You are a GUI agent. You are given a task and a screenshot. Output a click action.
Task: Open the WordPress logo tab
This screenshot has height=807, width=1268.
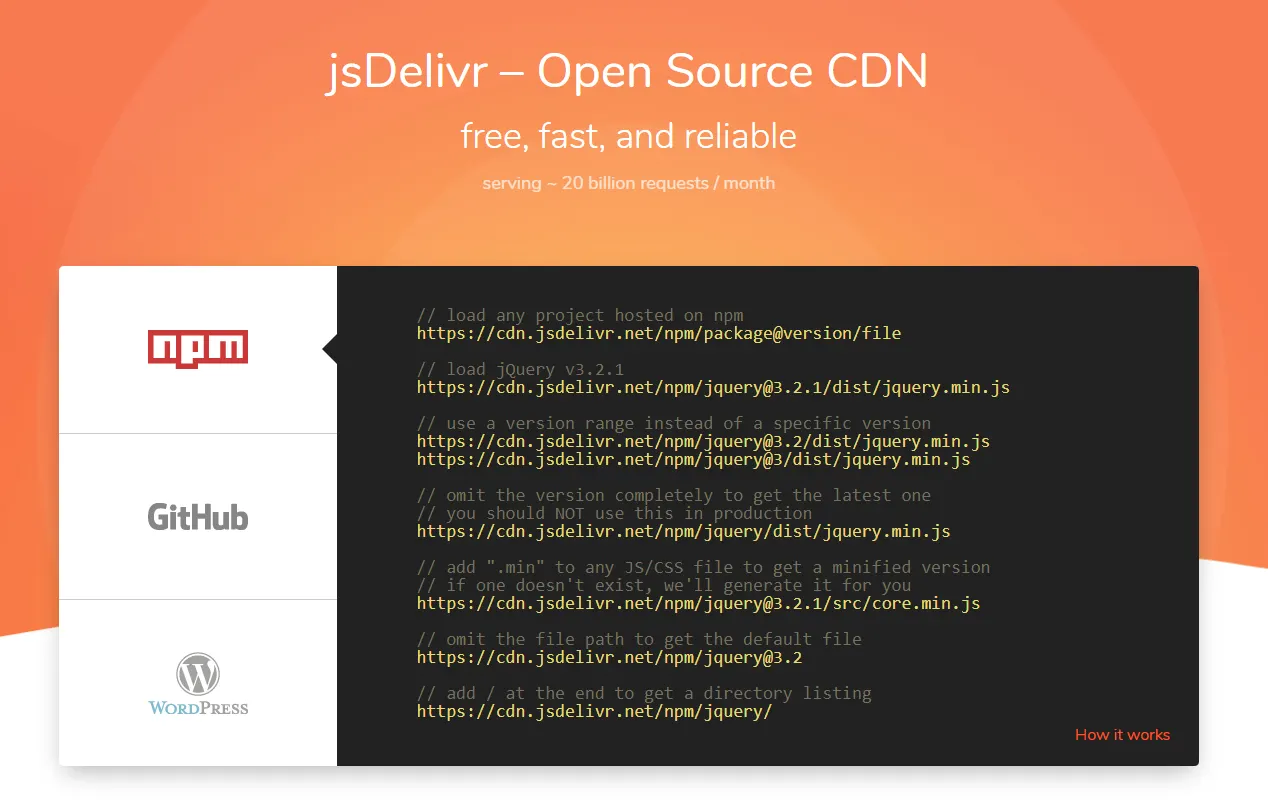pyautogui.click(x=198, y=684)
